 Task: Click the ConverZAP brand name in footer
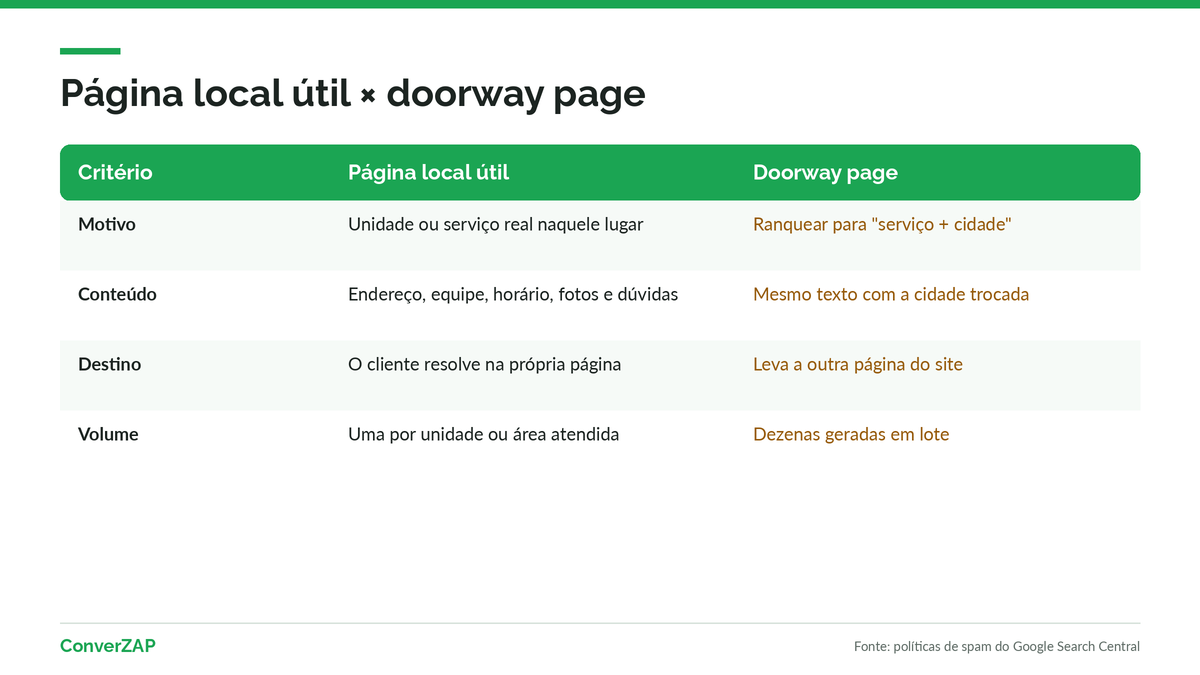click(x=108, y=646)
